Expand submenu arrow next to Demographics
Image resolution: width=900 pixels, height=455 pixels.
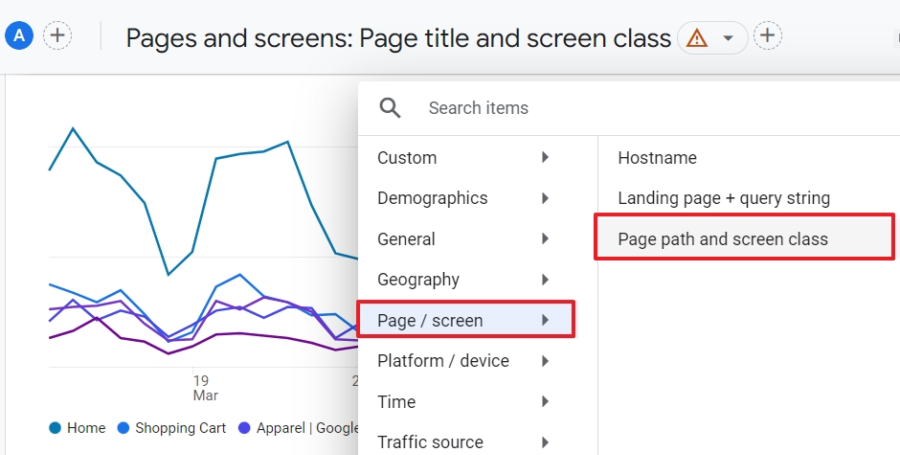545,198
